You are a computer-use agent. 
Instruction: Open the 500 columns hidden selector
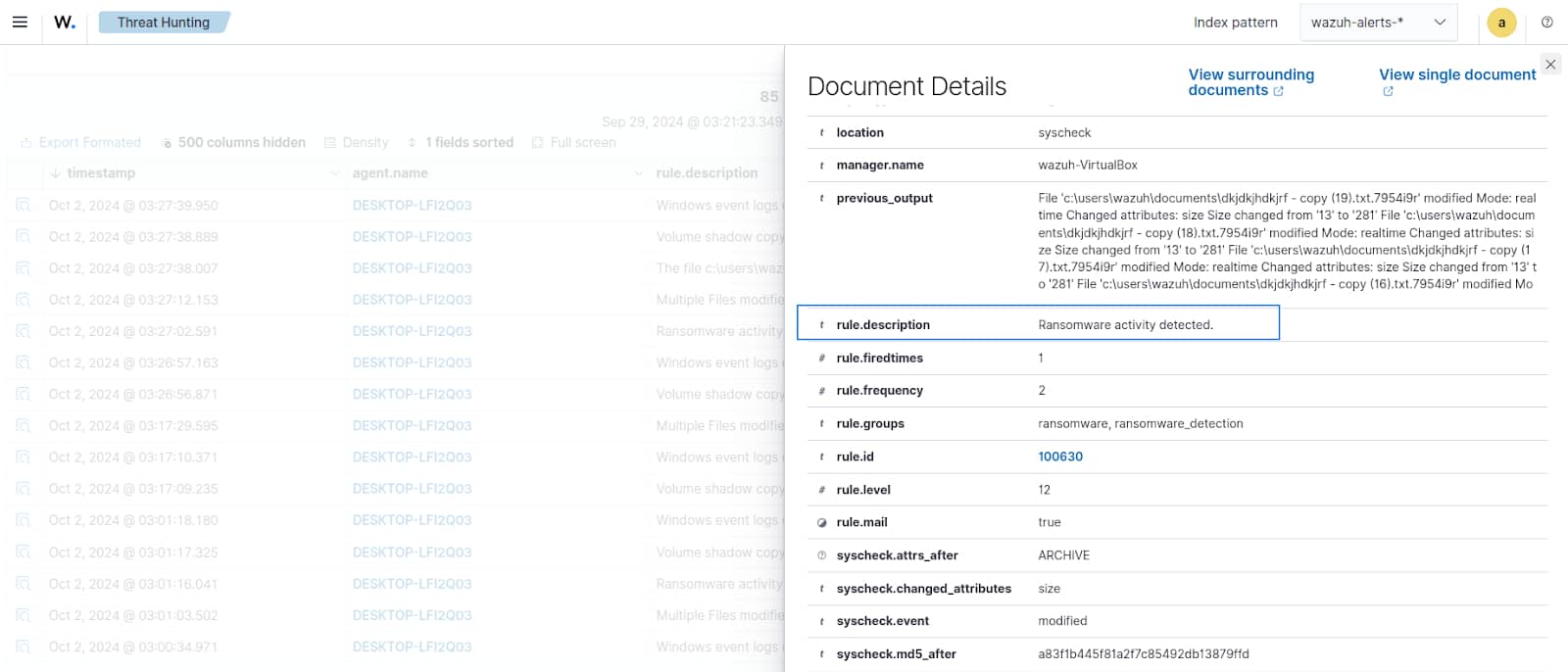233,143
